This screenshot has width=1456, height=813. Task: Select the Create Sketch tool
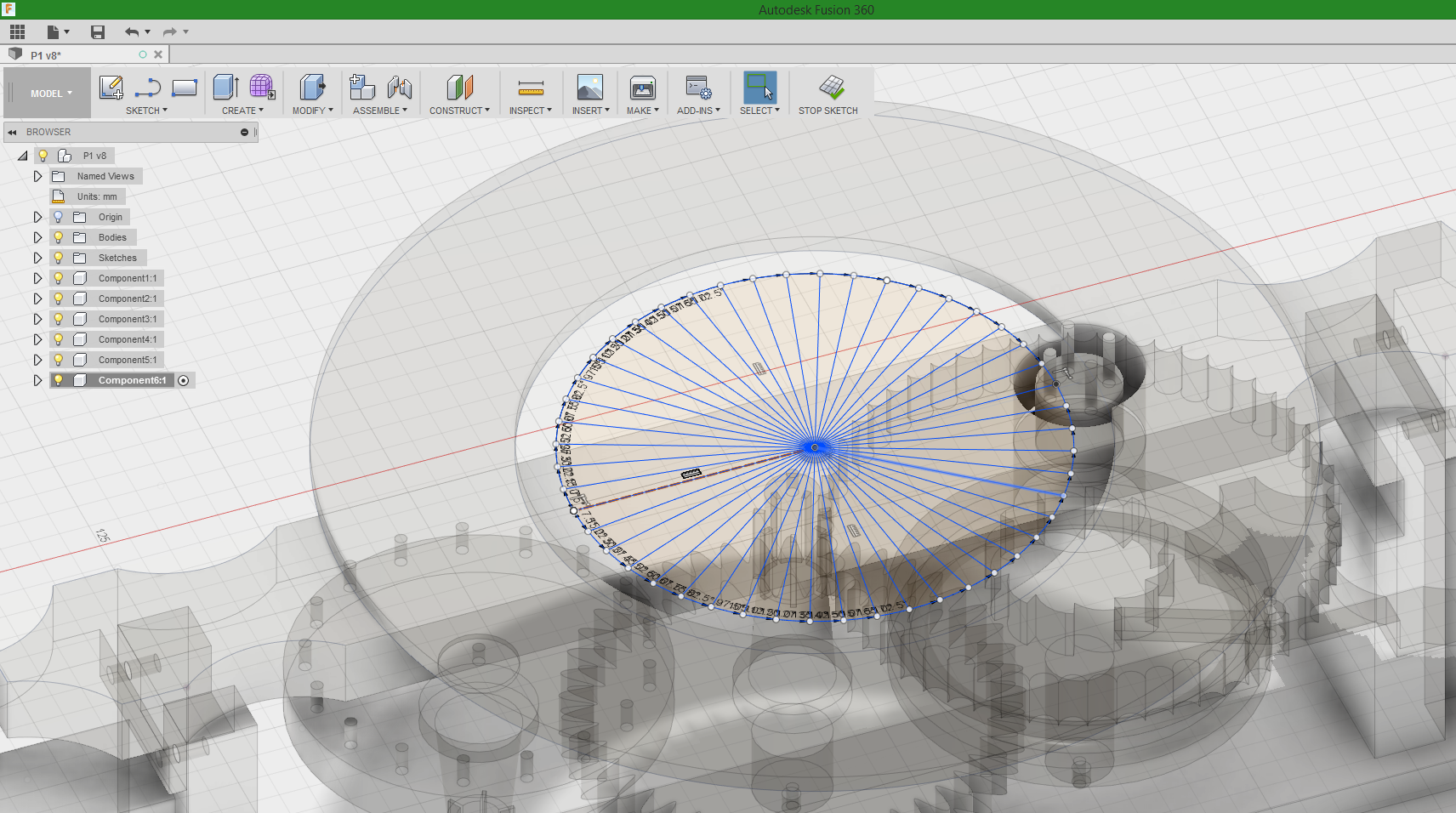click(x=111, y=88)
